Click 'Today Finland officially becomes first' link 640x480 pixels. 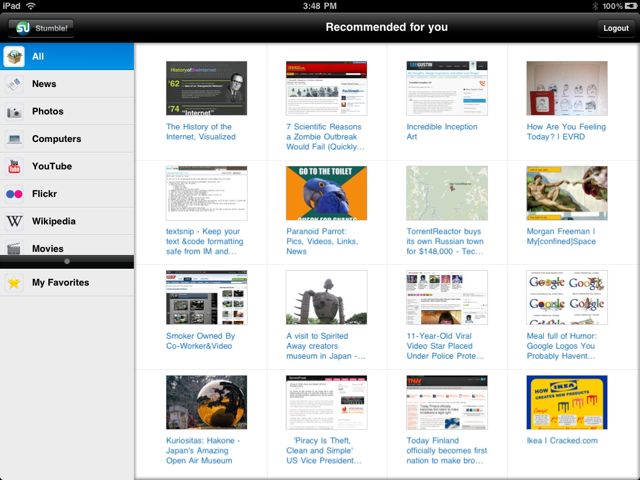point(447,451)
